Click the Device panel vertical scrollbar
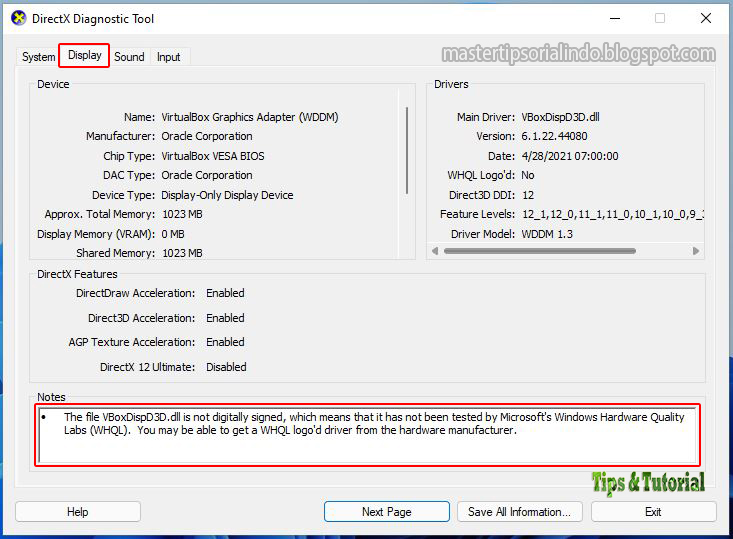 pos(407,151)
